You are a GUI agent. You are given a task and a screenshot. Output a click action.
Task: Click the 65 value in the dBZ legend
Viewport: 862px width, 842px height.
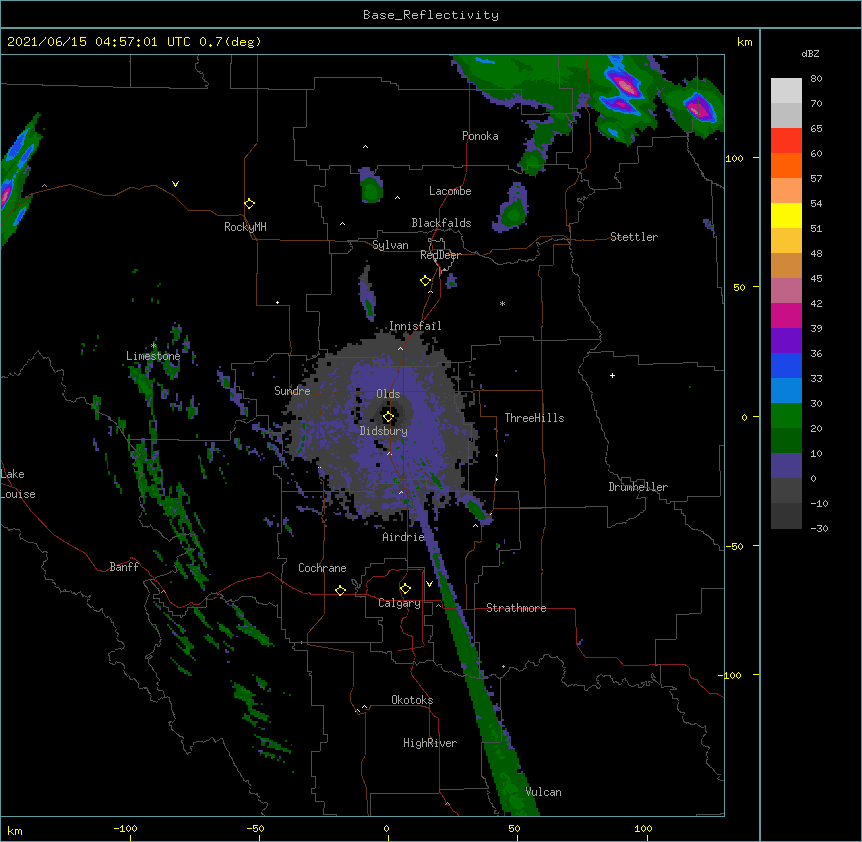tap(816, 128)
